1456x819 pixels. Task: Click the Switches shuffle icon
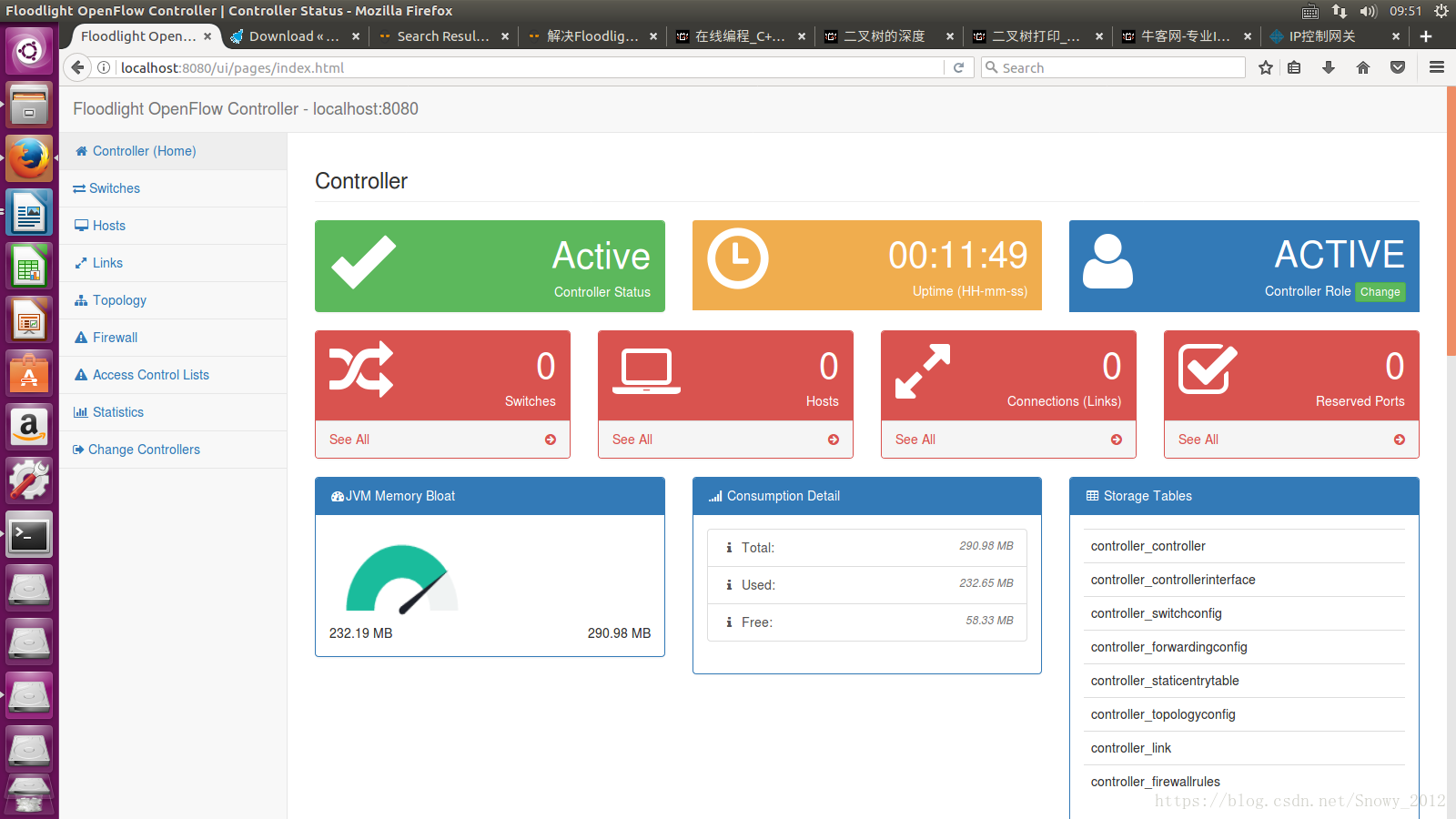[x=361, y=369]
